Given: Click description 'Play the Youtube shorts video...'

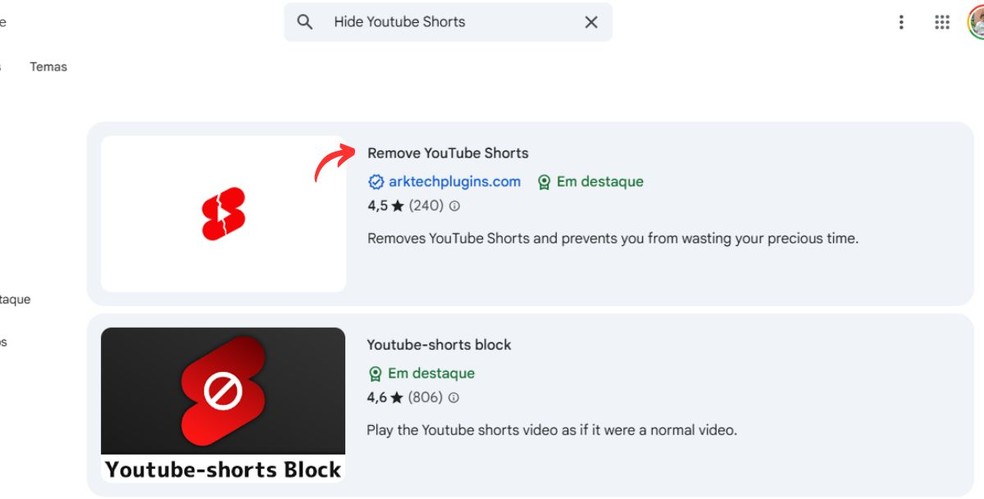Looking at the screenshot, I should (x=552, y=430).
